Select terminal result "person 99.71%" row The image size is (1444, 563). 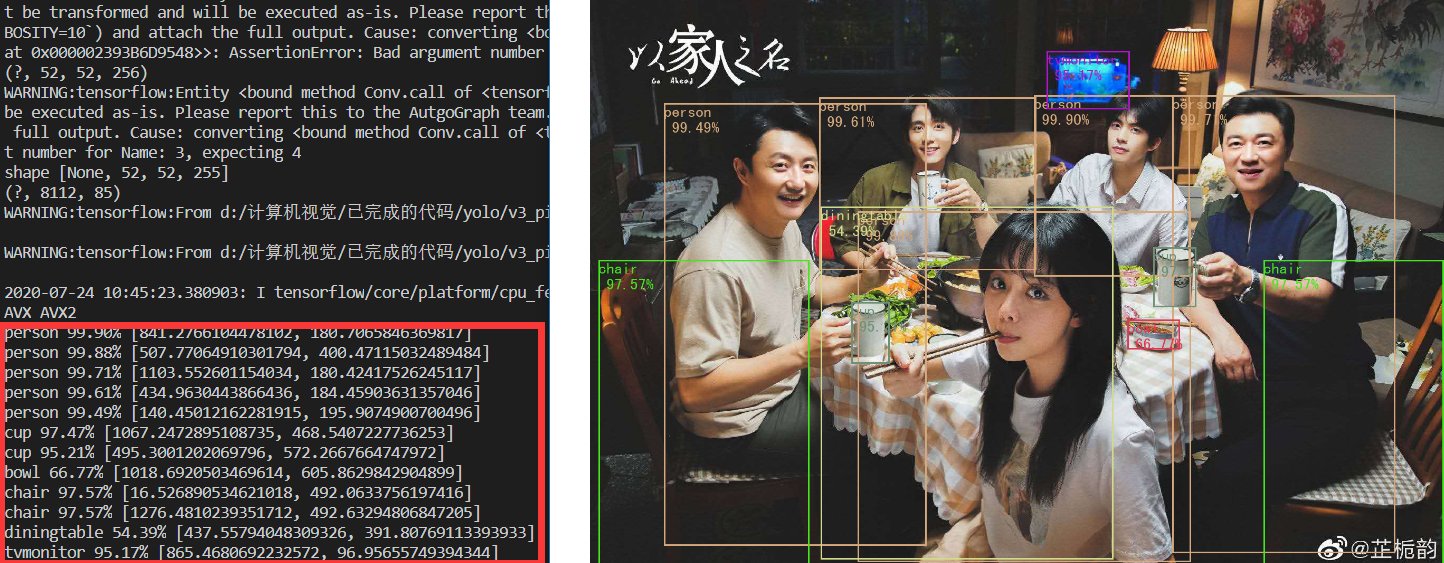pos(243,373)
